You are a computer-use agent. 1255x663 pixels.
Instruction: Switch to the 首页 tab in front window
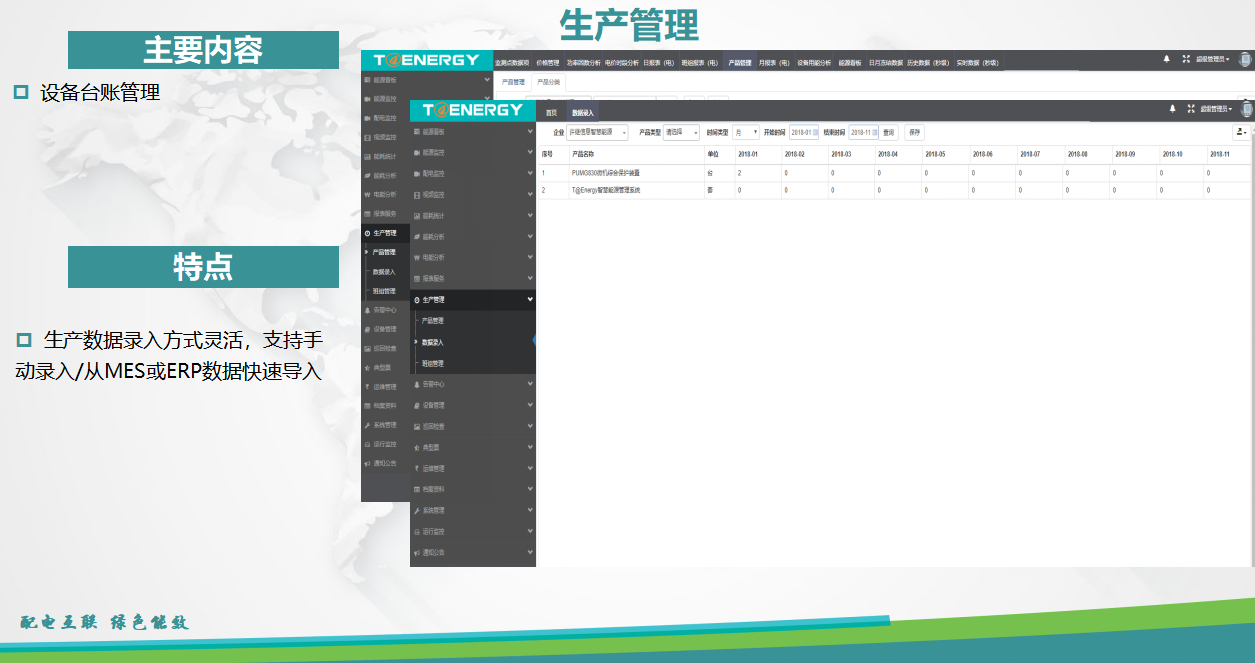click(551, 113)
